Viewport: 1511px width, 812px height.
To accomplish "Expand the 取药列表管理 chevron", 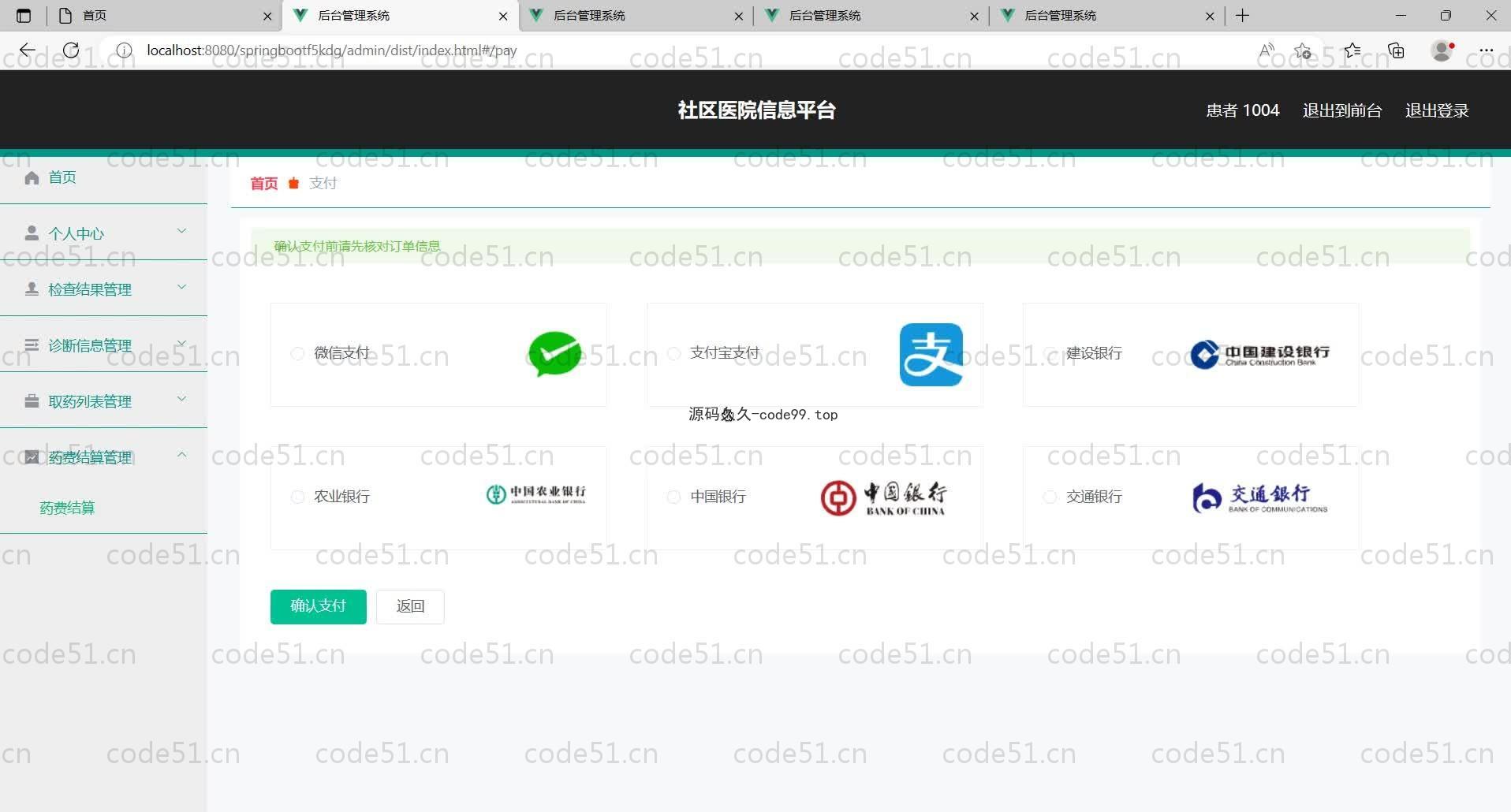I will coord(181,399).
